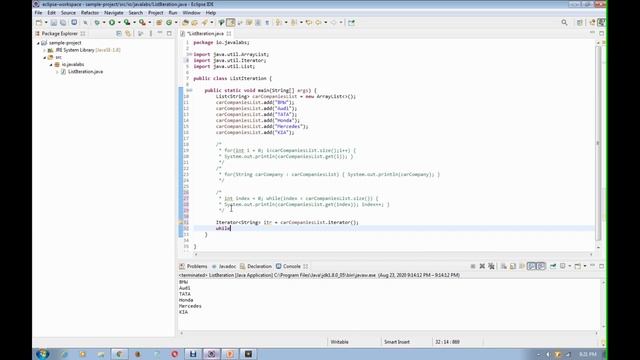Screen dimensions: 640x360
Task: Click the red Opera icon in taskbar
Action: (x=175, y=354)
